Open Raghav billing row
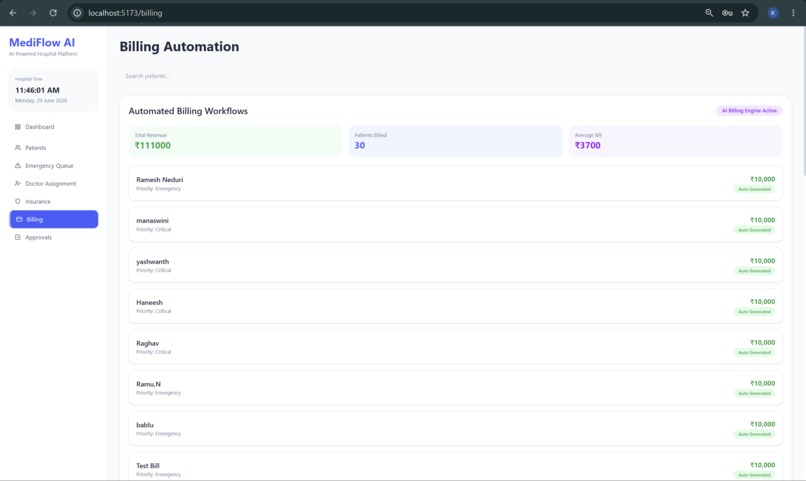The height and width of the screenshot is (481, 806). point(455,347)
